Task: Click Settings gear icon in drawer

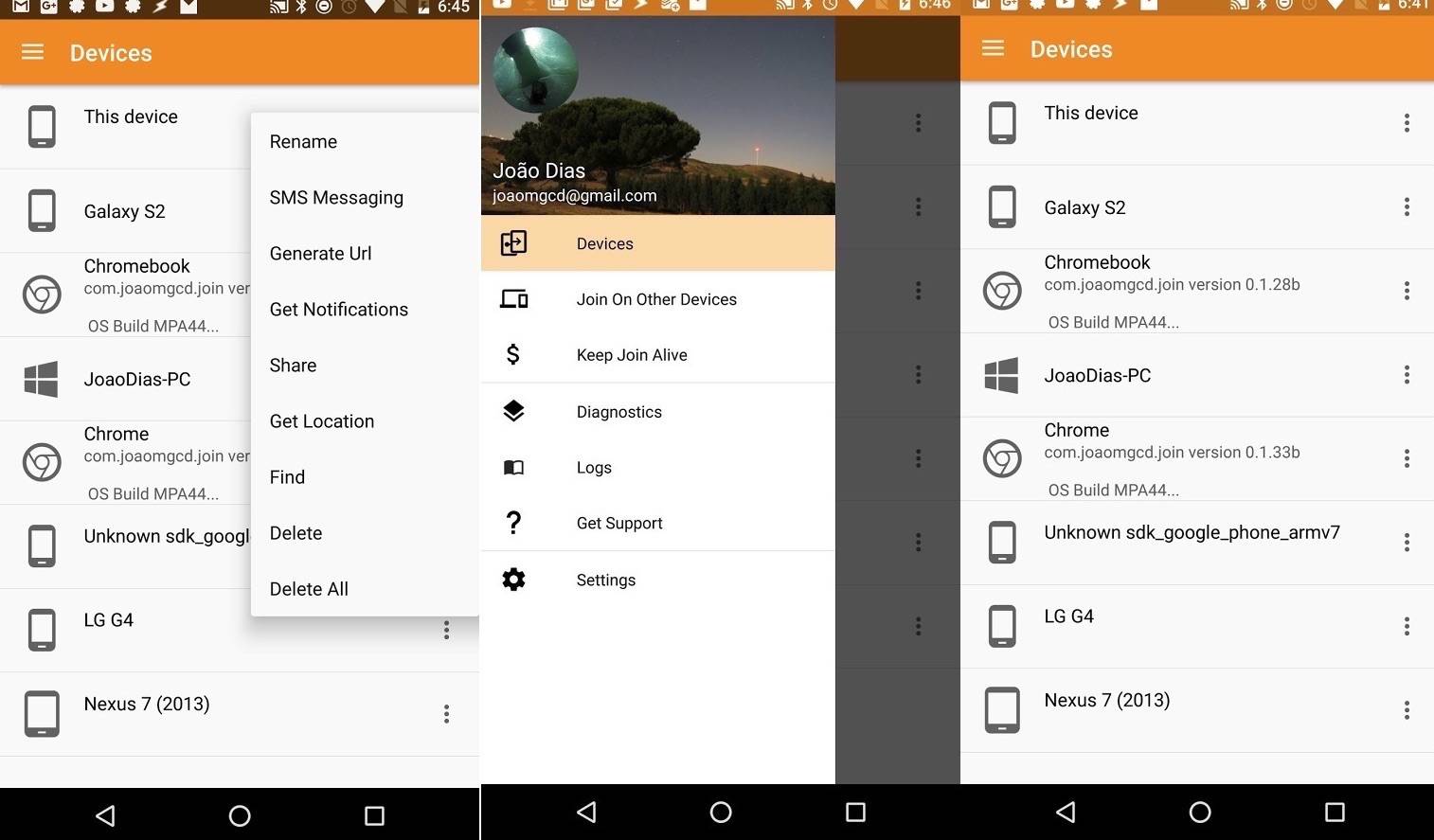Action: tap(513, 580)
